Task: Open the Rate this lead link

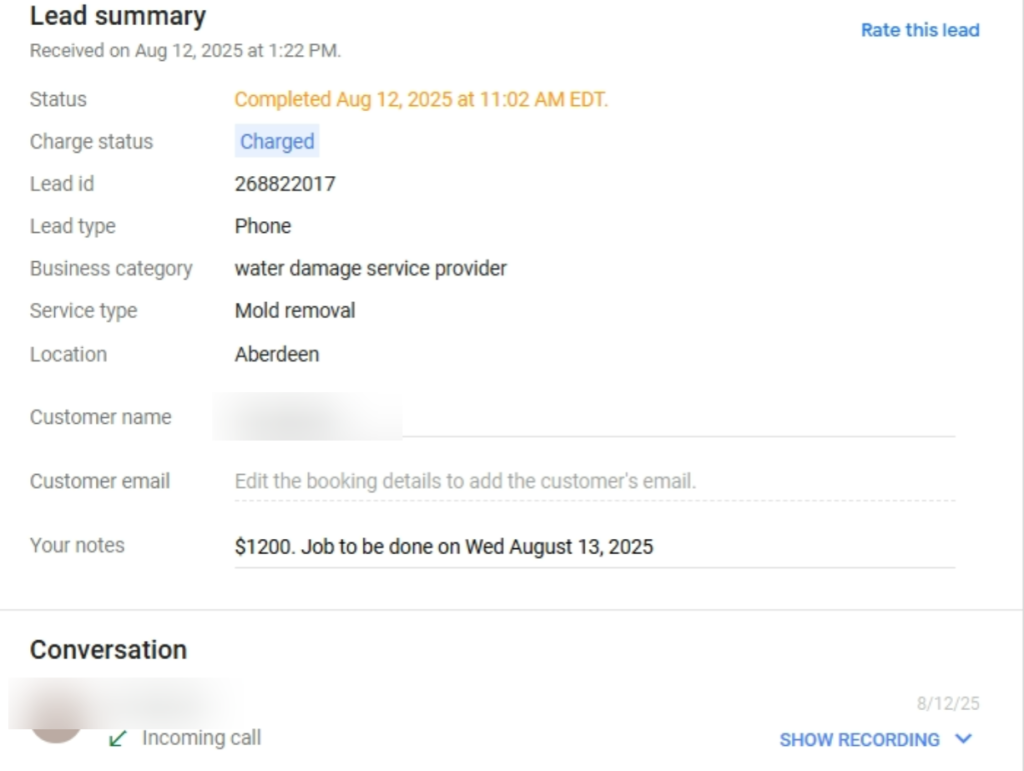Action: pos(920,30)
